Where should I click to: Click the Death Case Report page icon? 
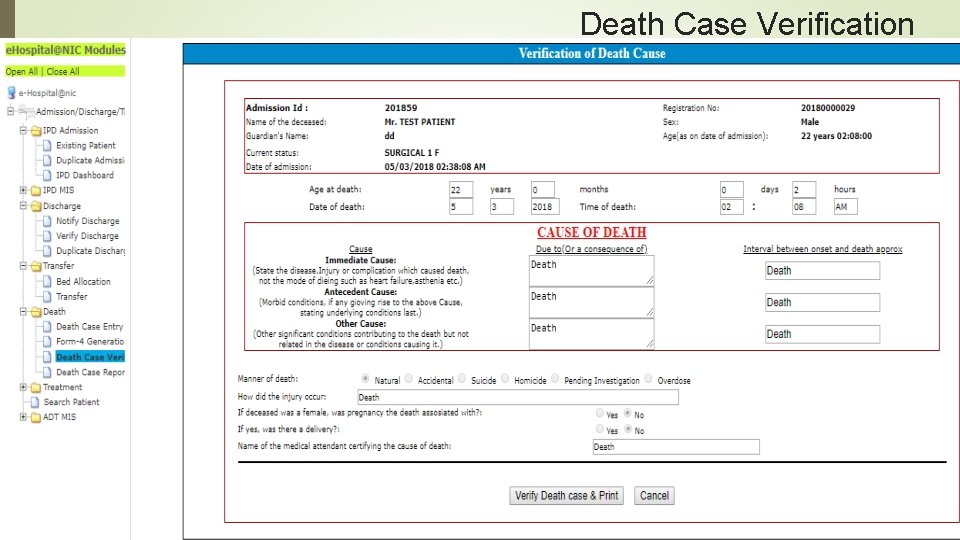[47, 372]
